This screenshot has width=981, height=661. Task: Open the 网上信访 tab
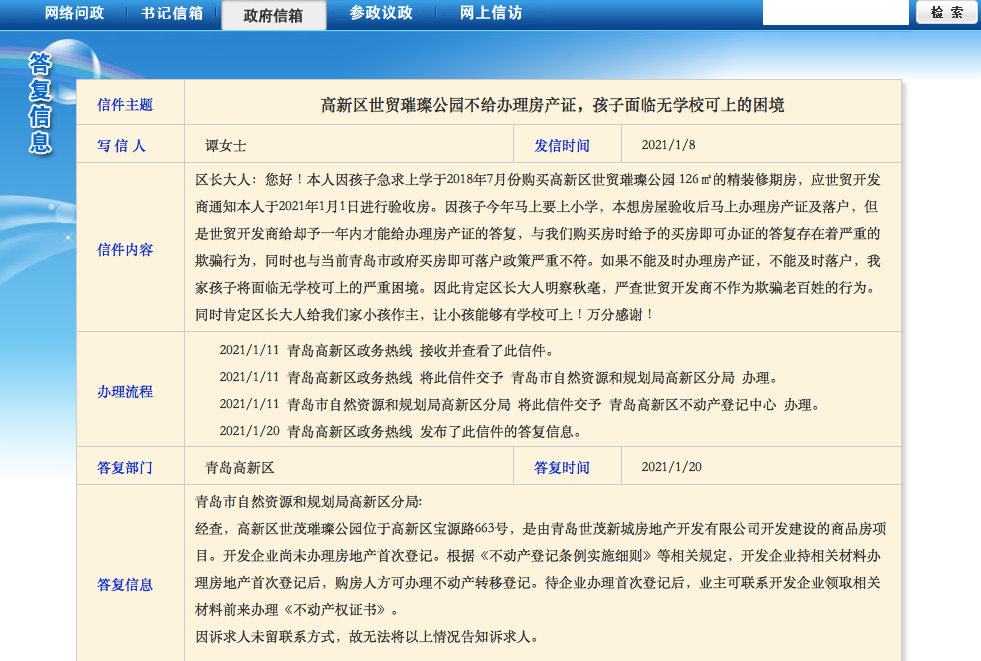point(491,13)
